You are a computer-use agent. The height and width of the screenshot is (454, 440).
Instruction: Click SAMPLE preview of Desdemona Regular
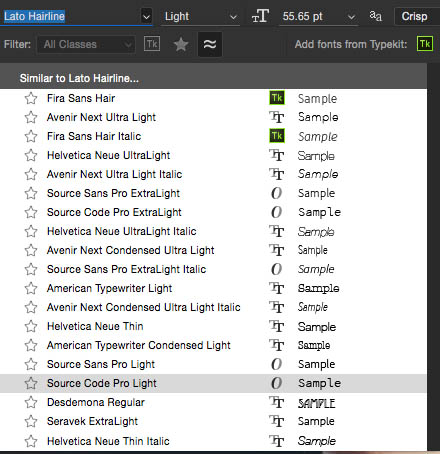click(316, 403)
